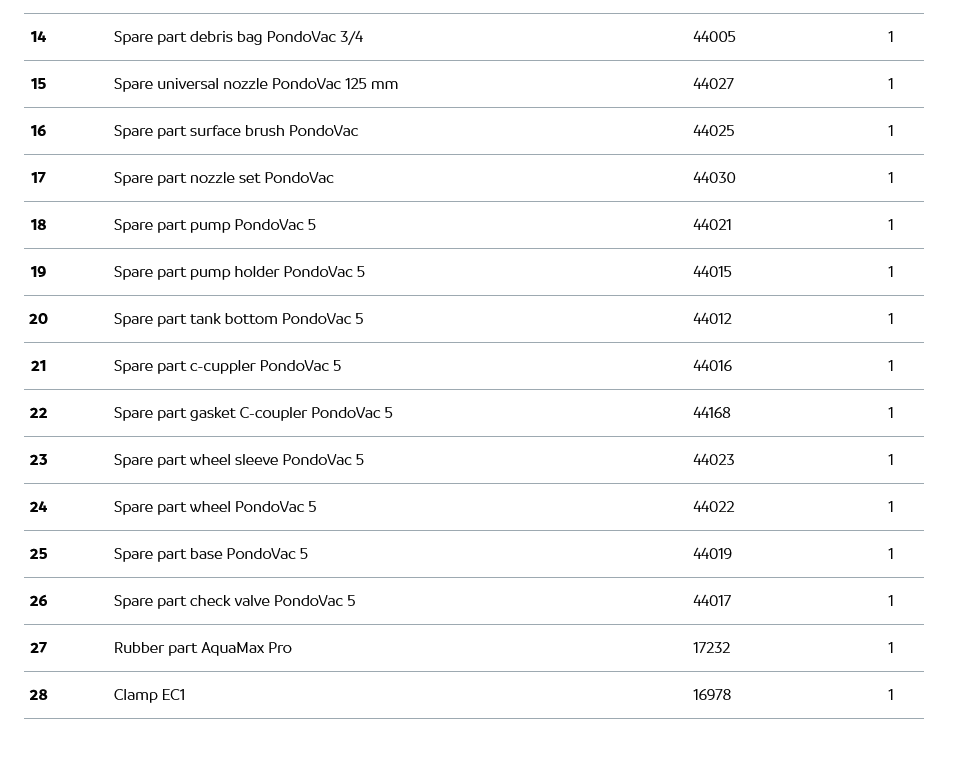Click 'Rubber part AquaMax Pro' description
The height and width of the screenshot is (767, 957).
pyautogui.click(x=202, y=648)
